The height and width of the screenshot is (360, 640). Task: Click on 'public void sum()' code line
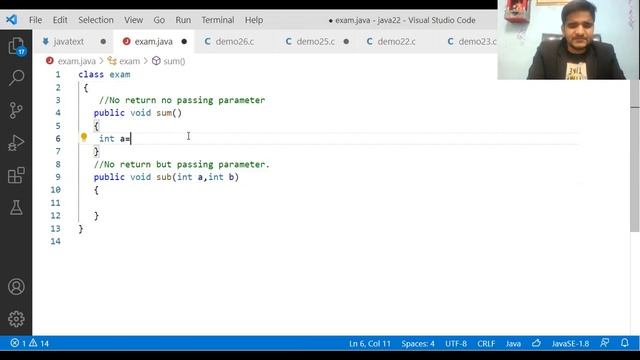coord(138,113)
